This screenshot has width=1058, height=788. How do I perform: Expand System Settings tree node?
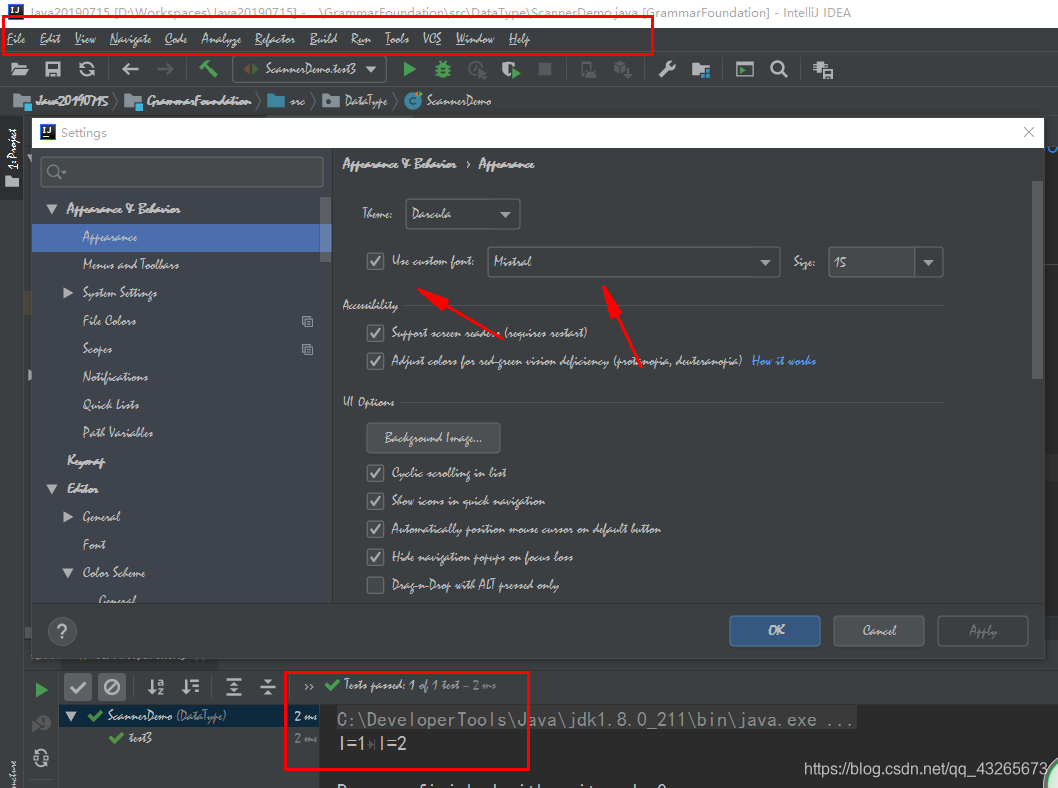click(68, 293)
